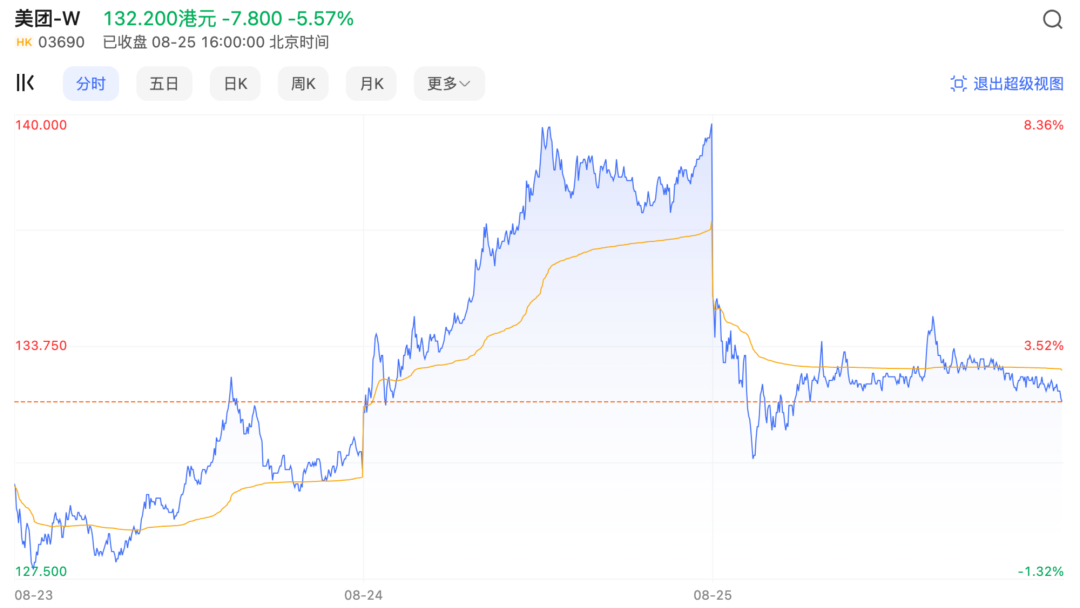Screen dimensions: 1080x608
Task: Switch to the 五日 five-day tab
Action: tap(164, 84)
